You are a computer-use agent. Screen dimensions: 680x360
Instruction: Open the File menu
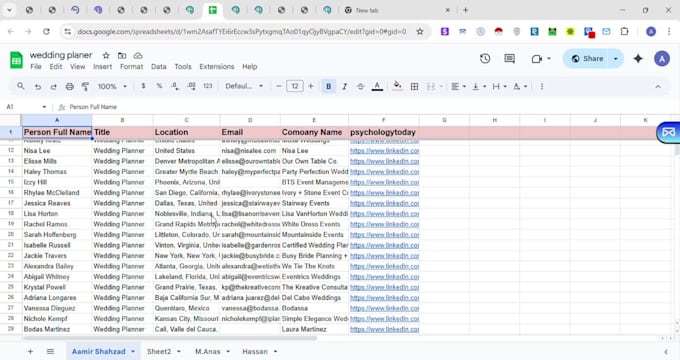click(x=36, y=67)
